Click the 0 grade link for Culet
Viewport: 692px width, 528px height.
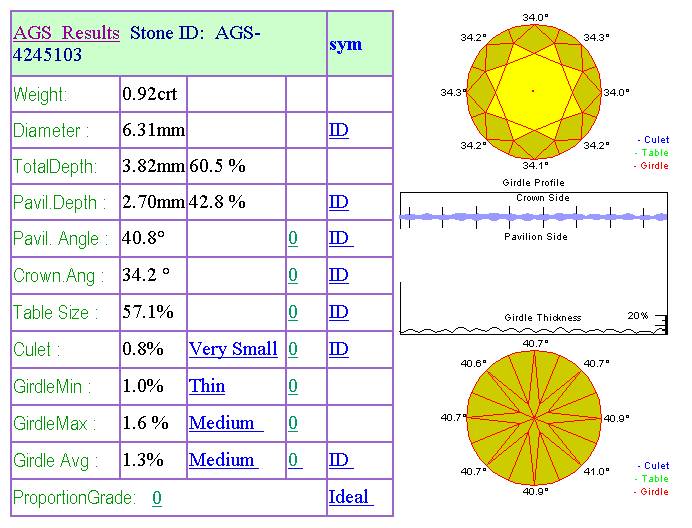pos(293,349)
